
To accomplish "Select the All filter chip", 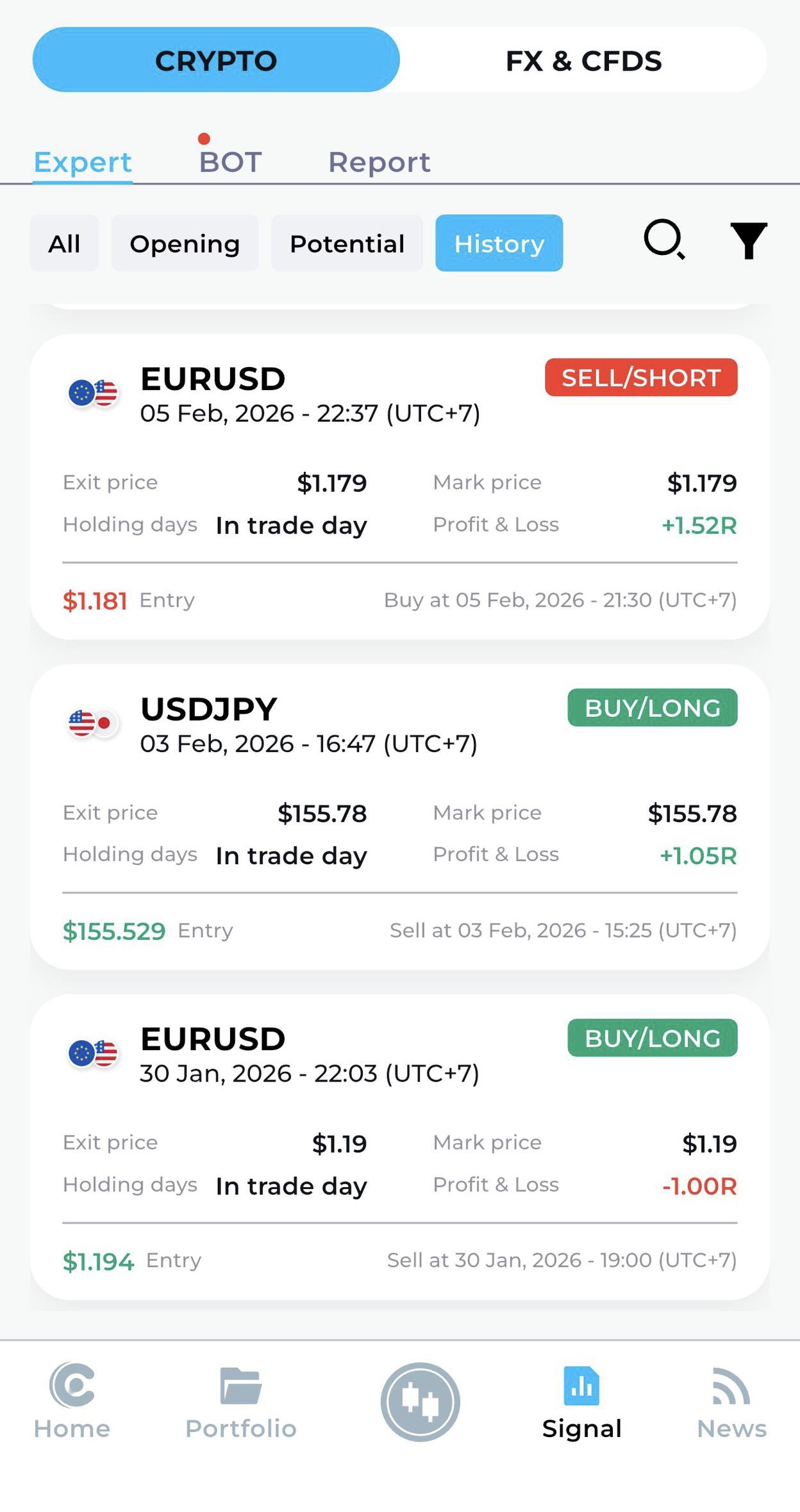I will pos(64,243).
